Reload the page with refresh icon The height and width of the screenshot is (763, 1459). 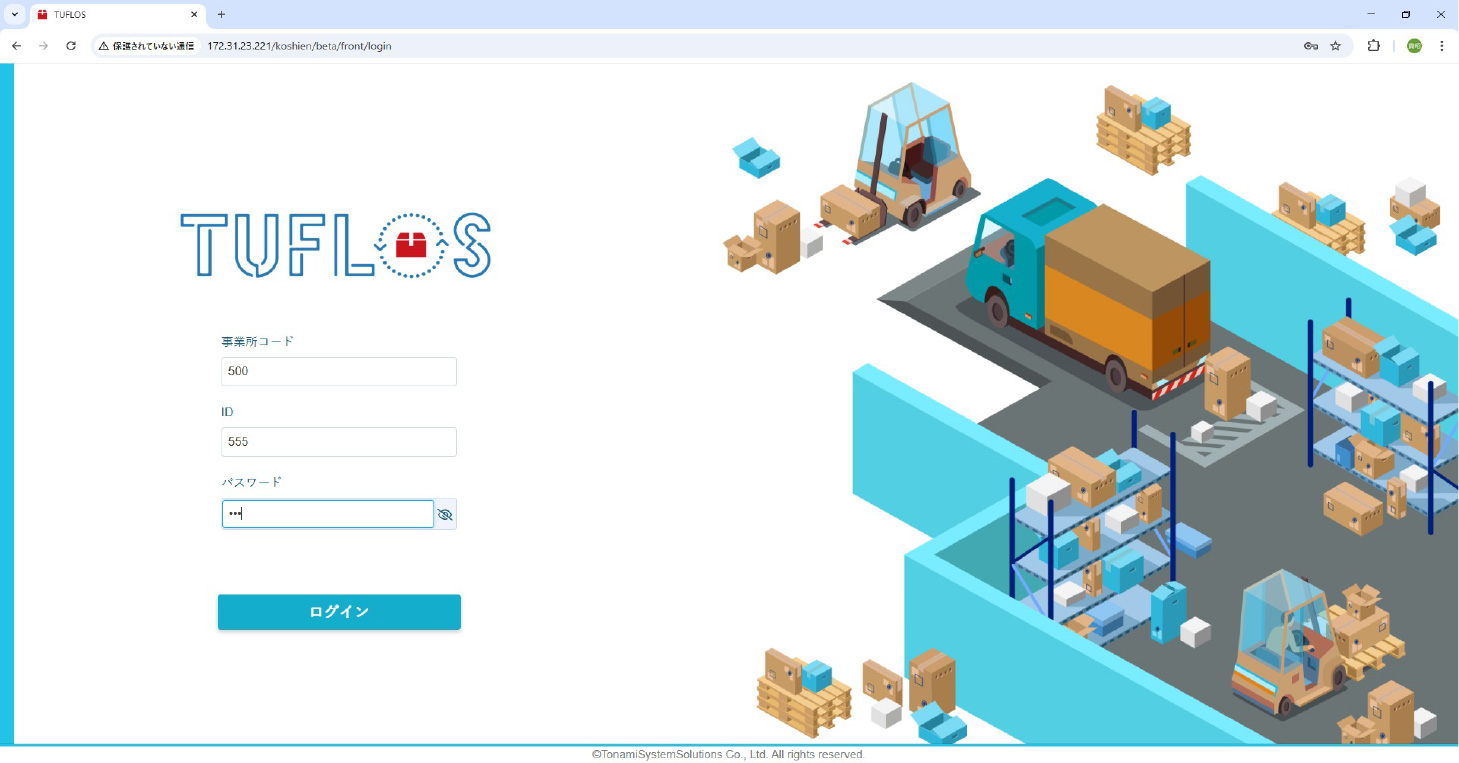tap(71, 46)
